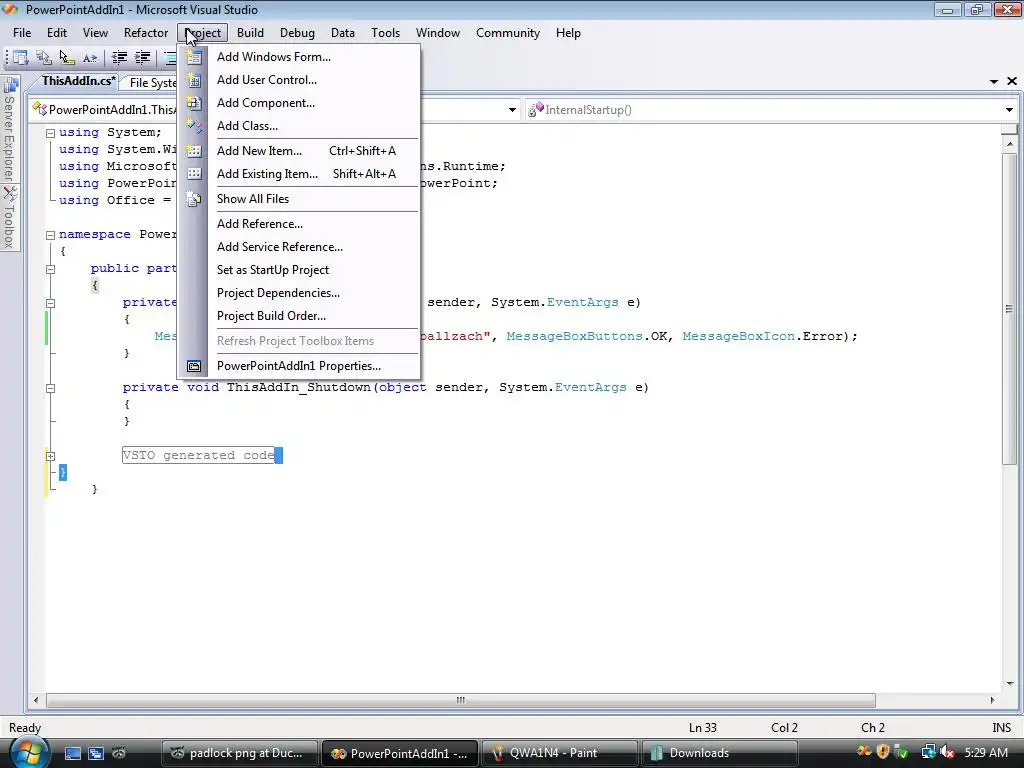Open Project Dependencies menu item
The width and height of the screenshot is (1024, 768).
(x=298, y=293)
